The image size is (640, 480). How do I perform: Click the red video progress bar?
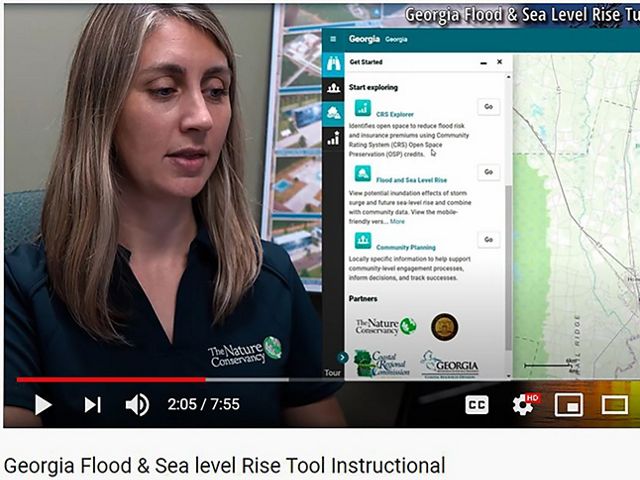click(111, 380)
